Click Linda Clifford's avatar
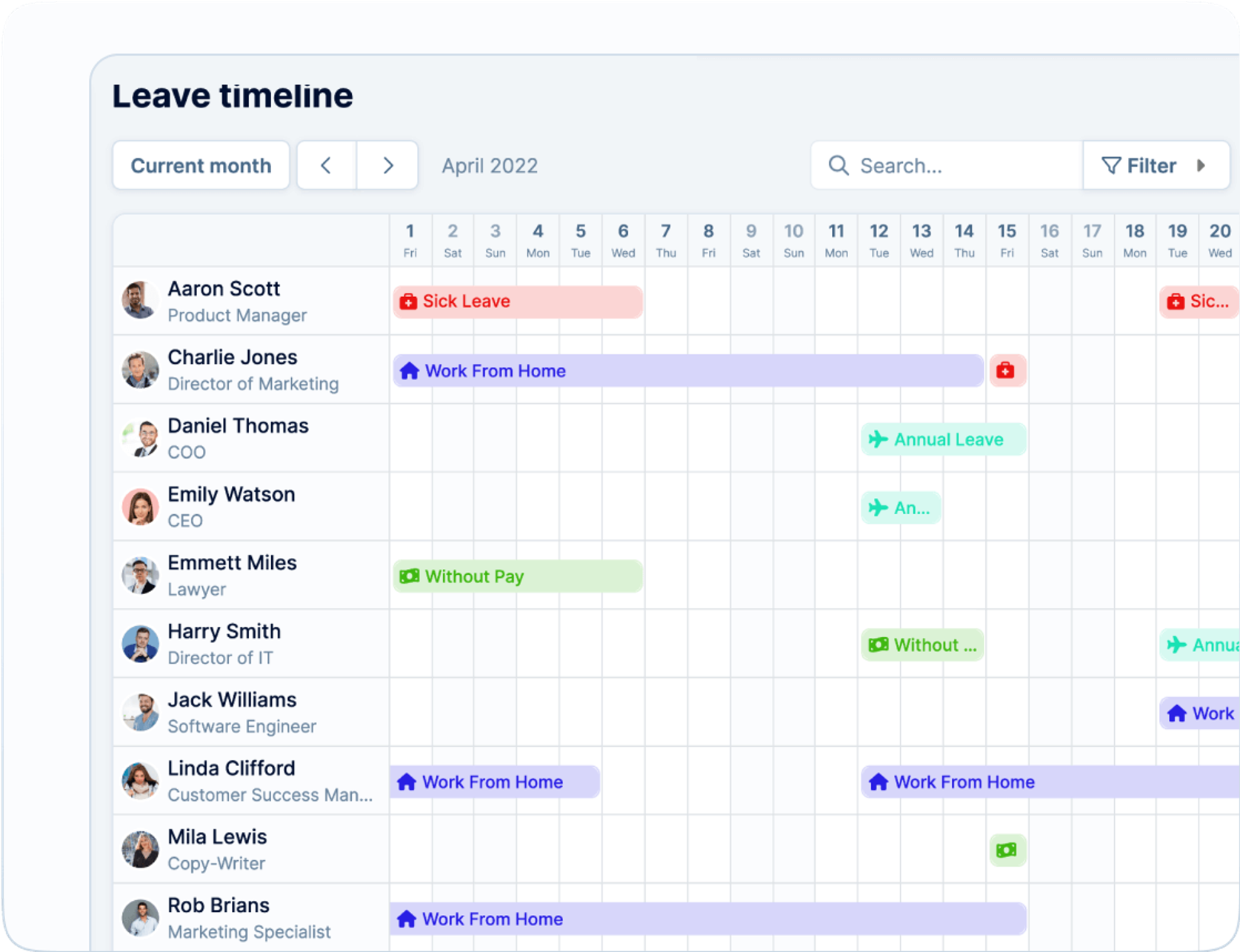The image size is (1240, 952). click(x=140, y=781)
